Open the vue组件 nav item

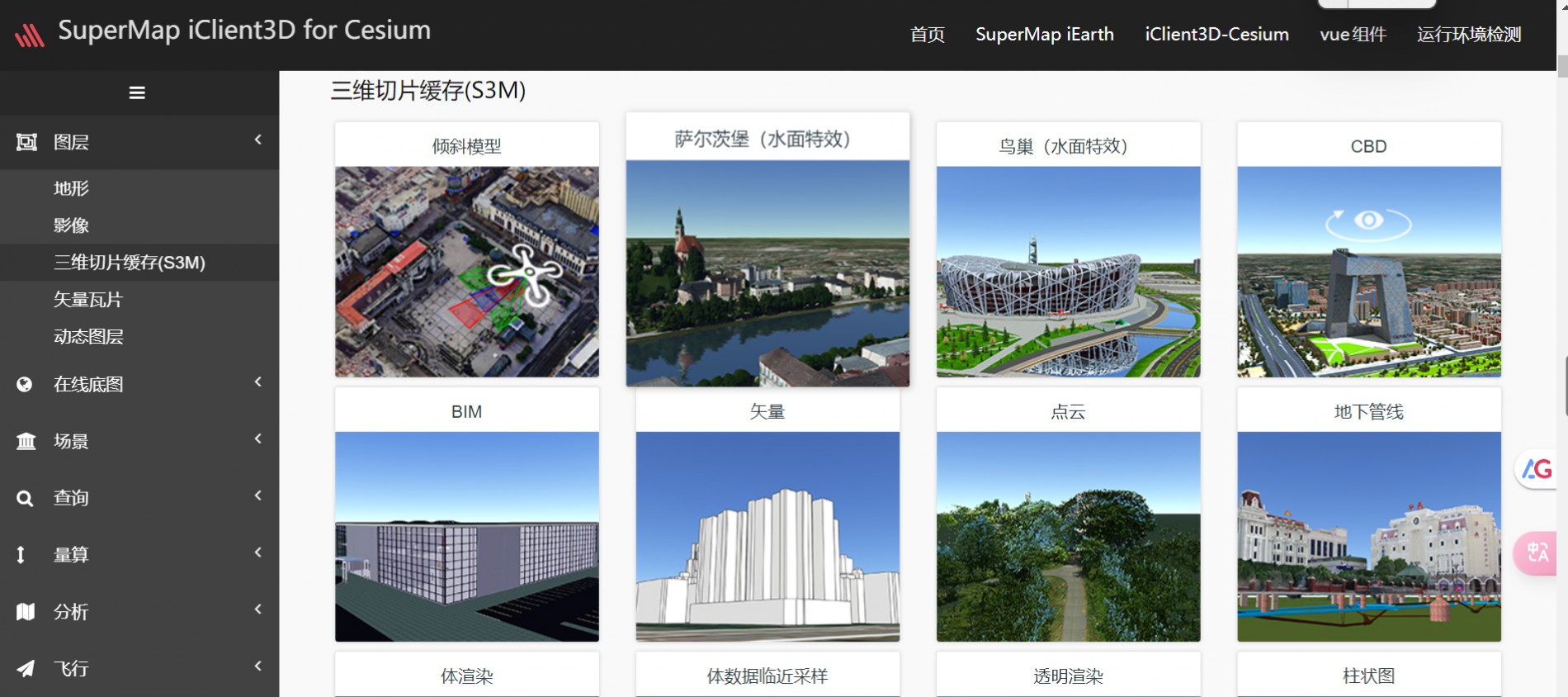pos(1353,35)
